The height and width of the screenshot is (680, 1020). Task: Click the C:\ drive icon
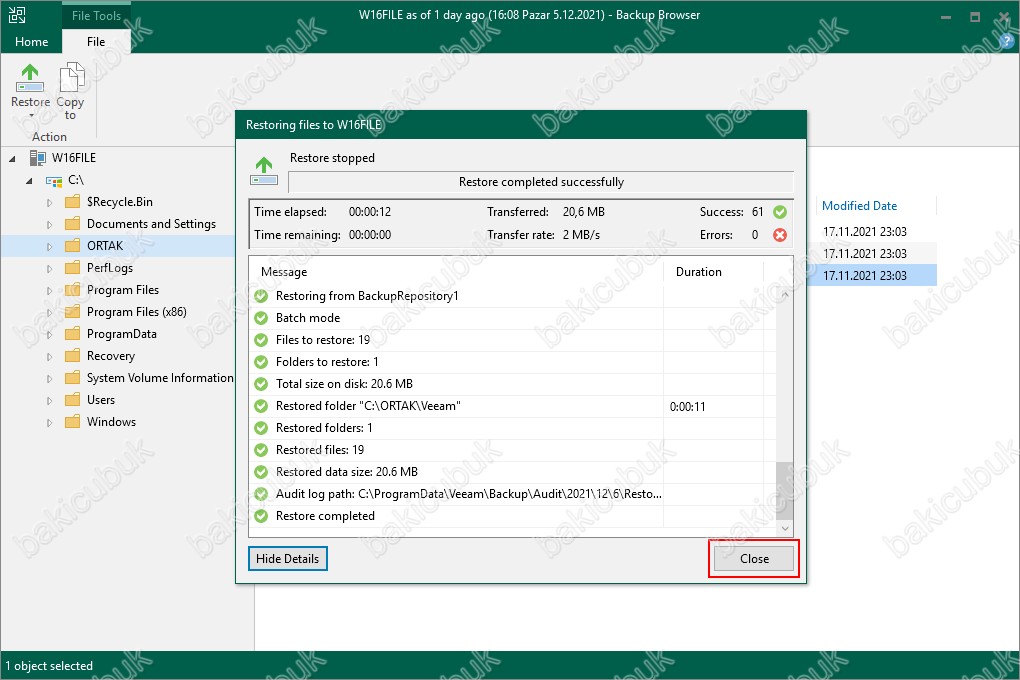click(x=54, y=180)
